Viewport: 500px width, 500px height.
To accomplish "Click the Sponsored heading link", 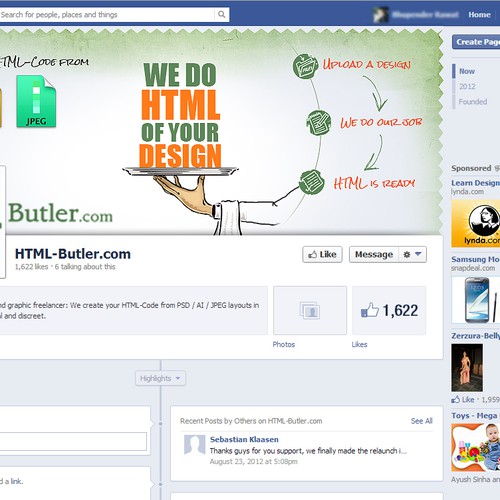I will click(471, 168).
